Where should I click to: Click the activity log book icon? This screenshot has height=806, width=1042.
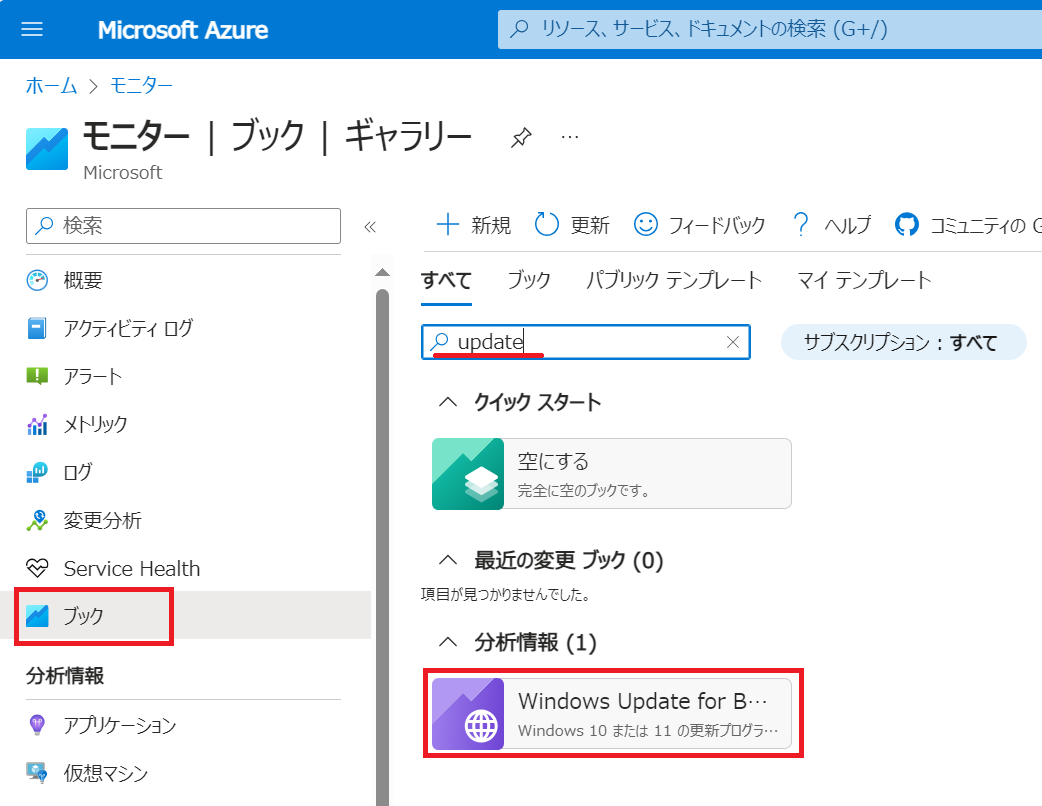[x=37, y=328]
